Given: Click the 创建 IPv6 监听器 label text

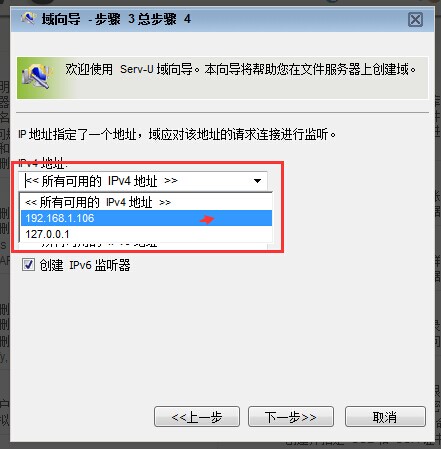Looking at the screenshot, I should [85, 265].
